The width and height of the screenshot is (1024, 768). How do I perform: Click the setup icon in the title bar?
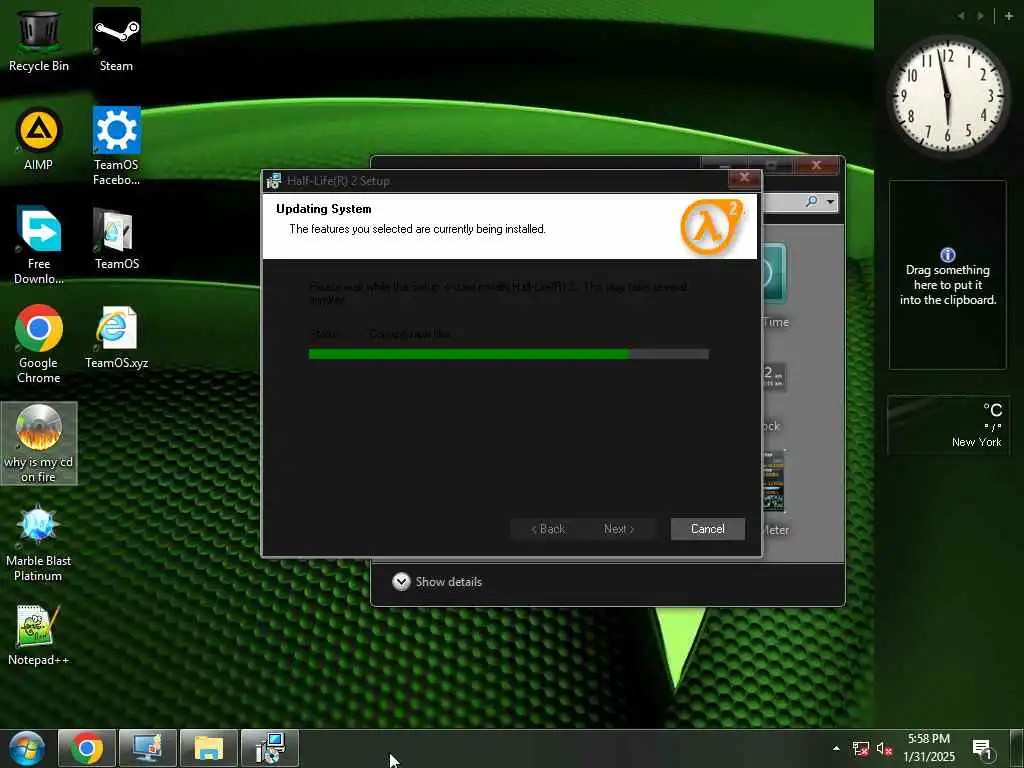point(274,181)
